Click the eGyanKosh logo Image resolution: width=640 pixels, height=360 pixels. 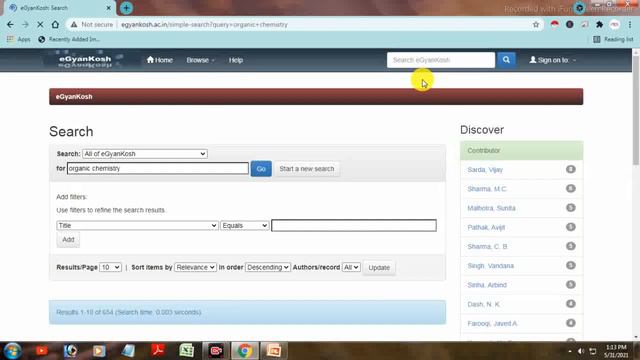(x=85, y=60)
